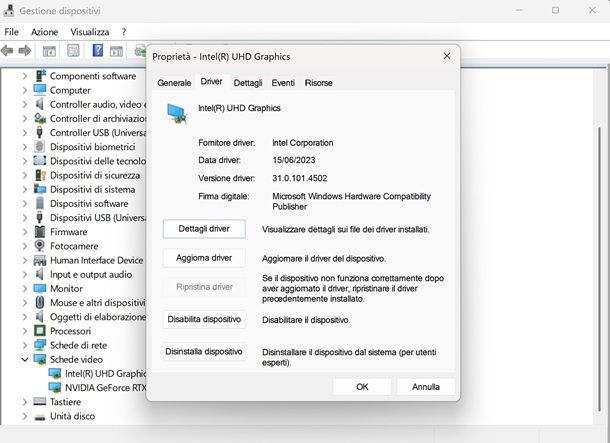Click the Disinstalla dispositivo button
This screenshot has height=443, width=610.
click(x=204, y=352)
